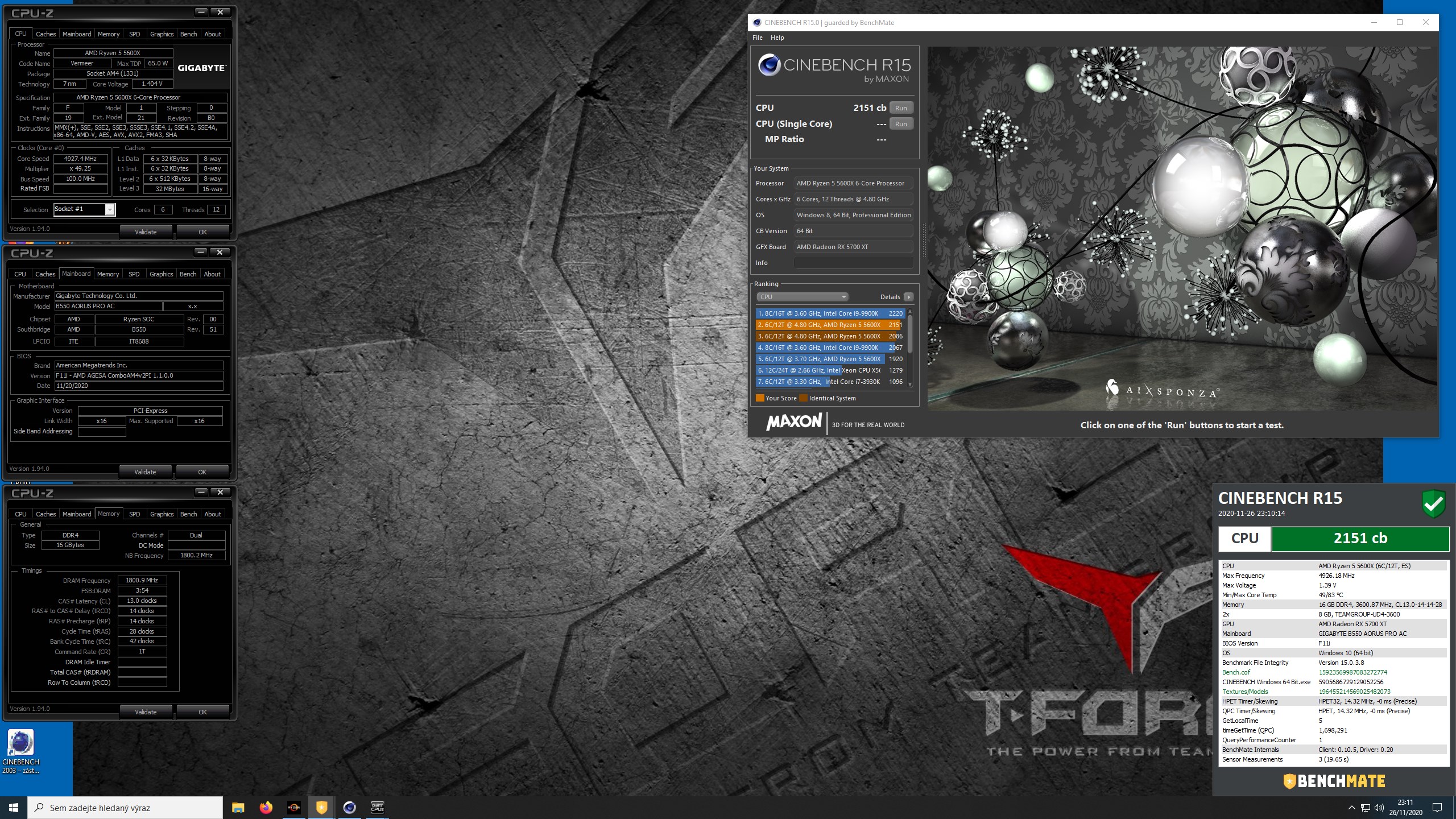The height and width of the screenshot is (819, 1456).
Task: Open Cinebench taskbar icon
Action: coord(349,807)
